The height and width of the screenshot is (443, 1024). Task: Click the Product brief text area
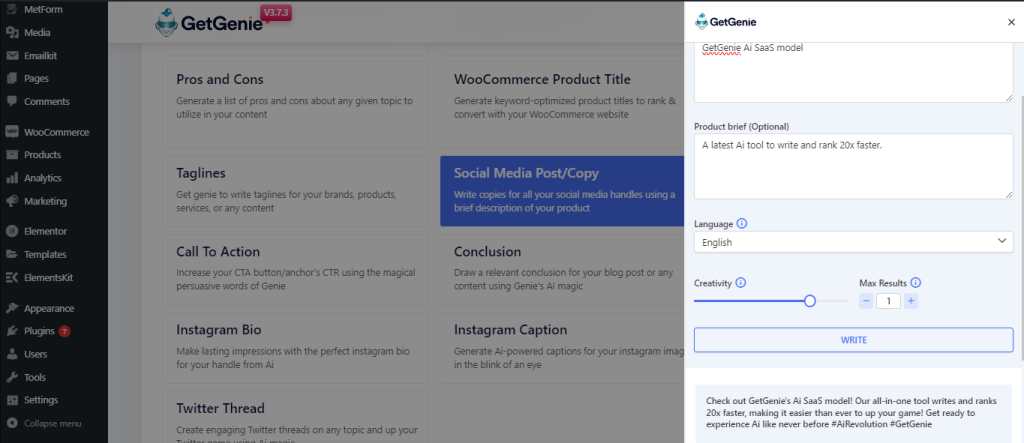854,166
